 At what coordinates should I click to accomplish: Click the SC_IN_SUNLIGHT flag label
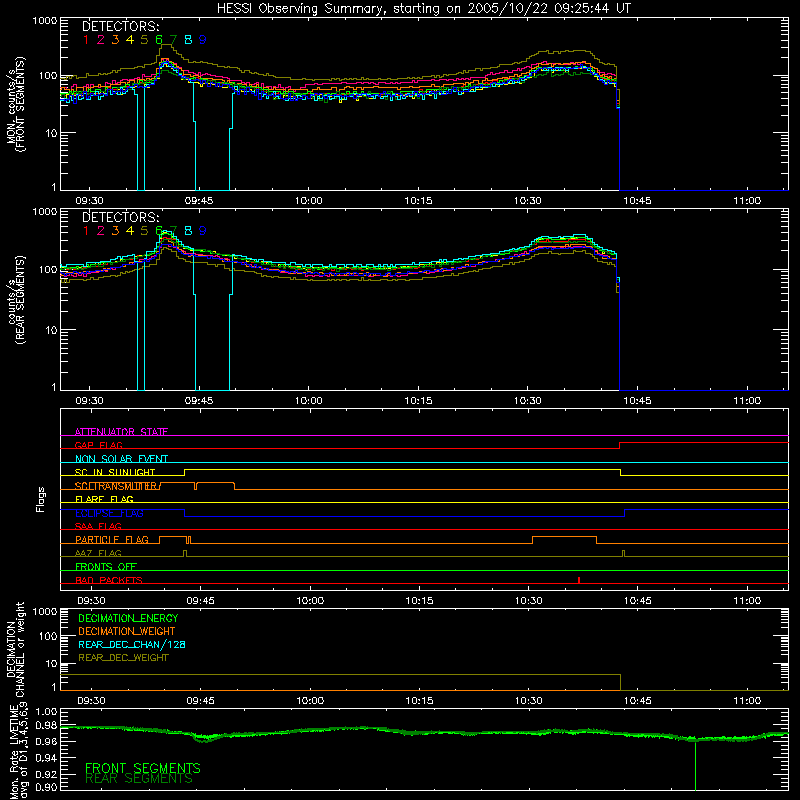tap(115, 472)
